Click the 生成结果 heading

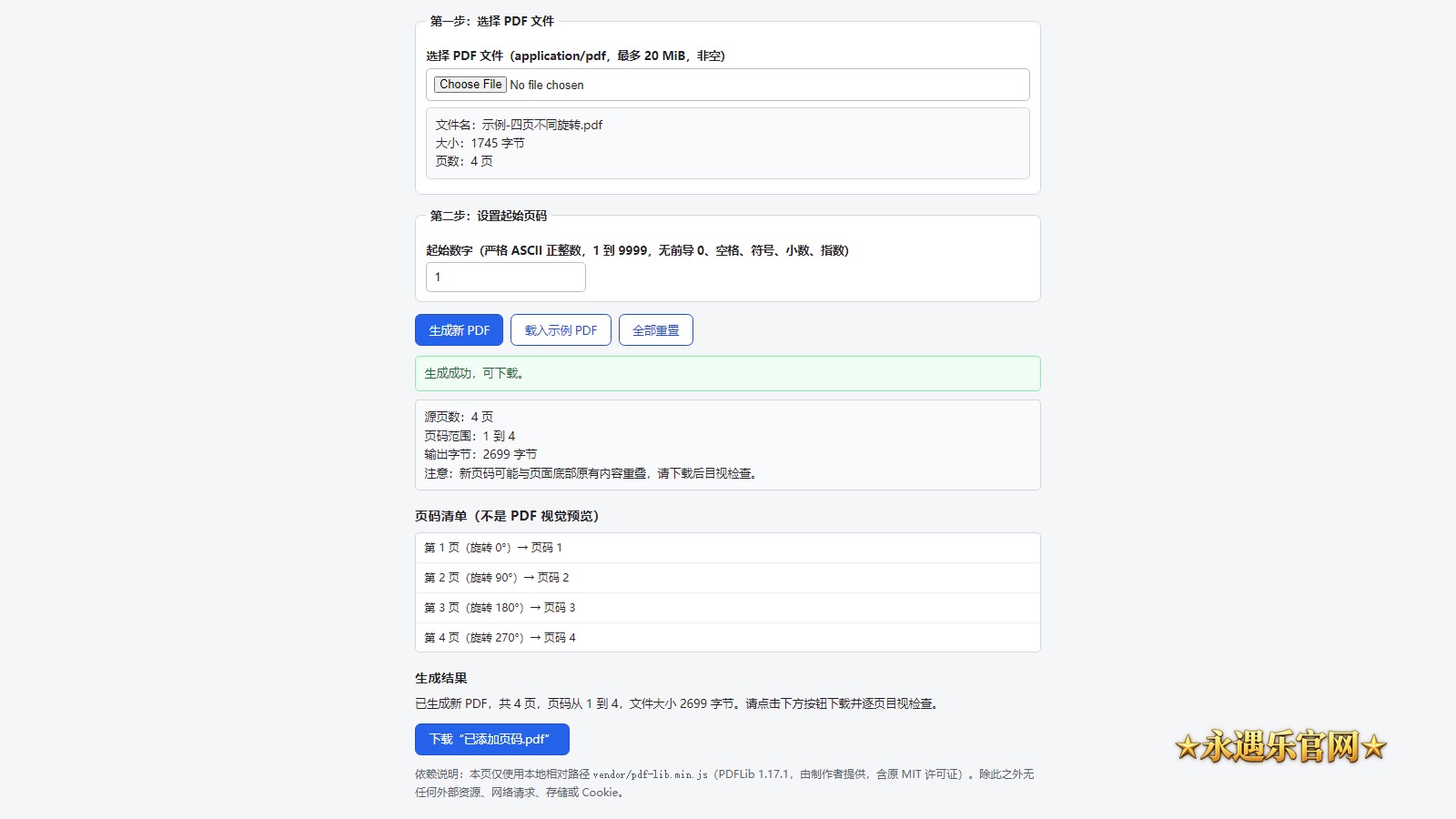tap(441, 678)
